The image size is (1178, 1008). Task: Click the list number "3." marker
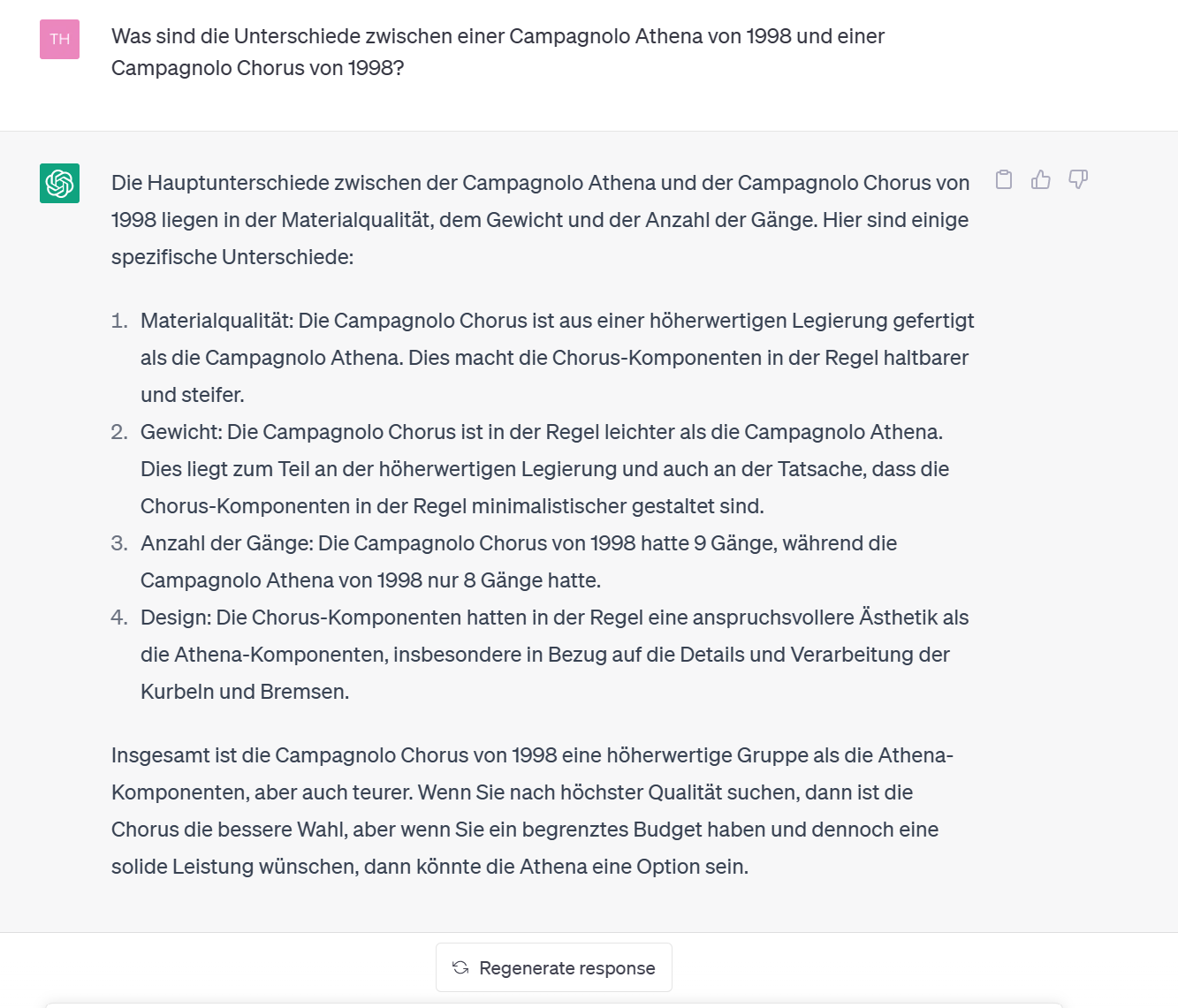coord(119,543)
